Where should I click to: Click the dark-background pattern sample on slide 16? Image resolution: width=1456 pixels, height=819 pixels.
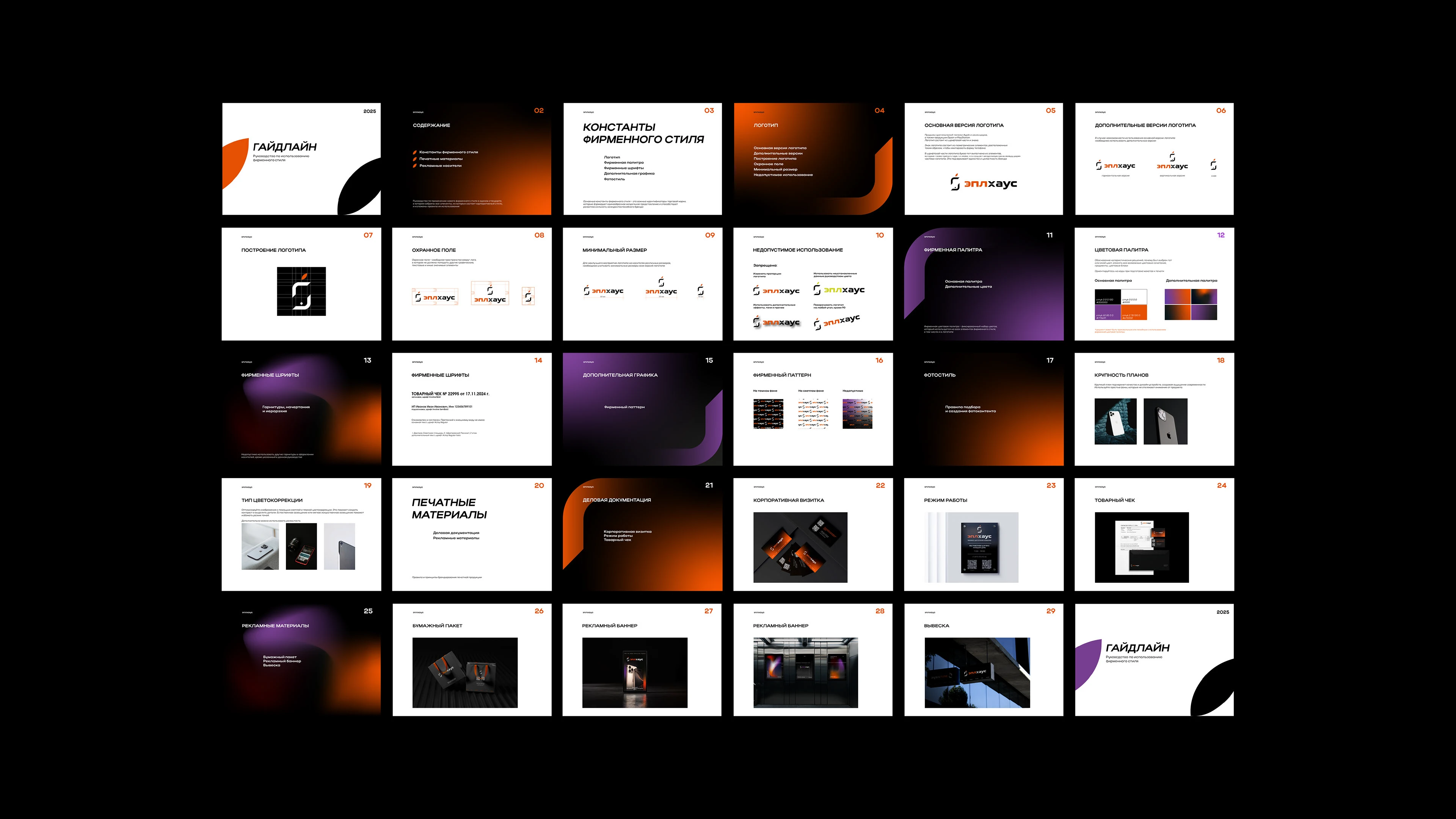tap(768, 414)
